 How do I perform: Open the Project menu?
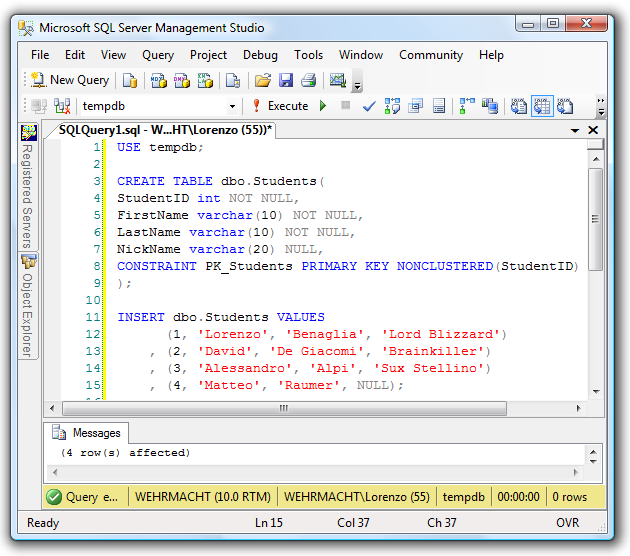coord(208,55)
